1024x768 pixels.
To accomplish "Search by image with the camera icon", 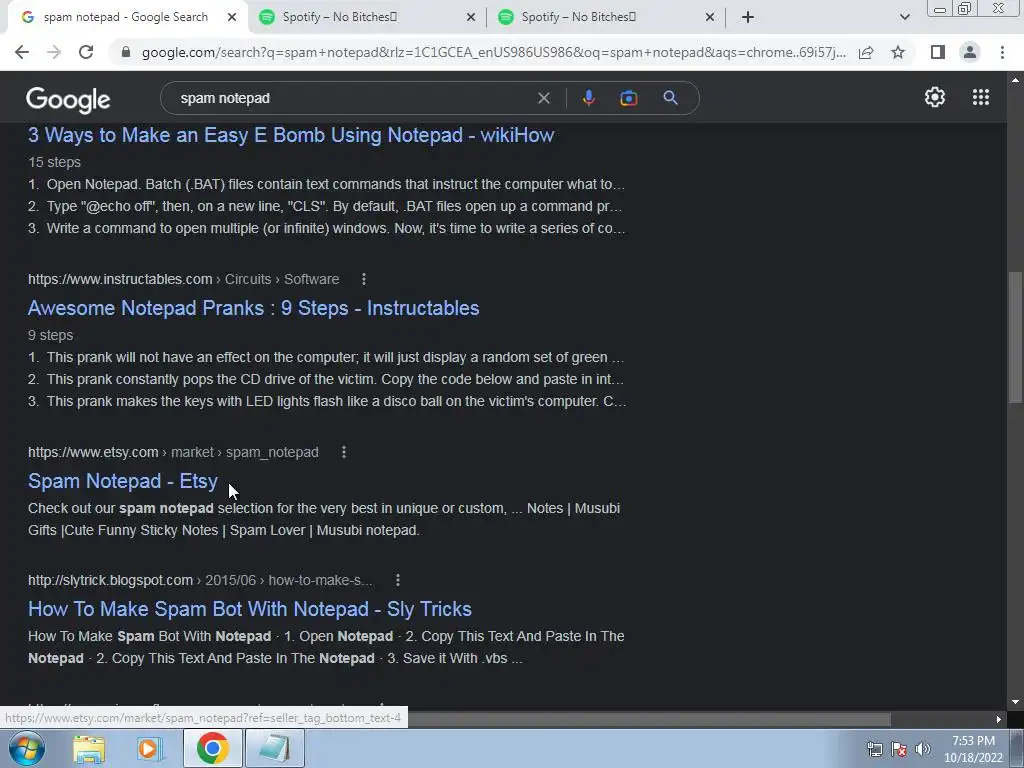I will 628,98.
